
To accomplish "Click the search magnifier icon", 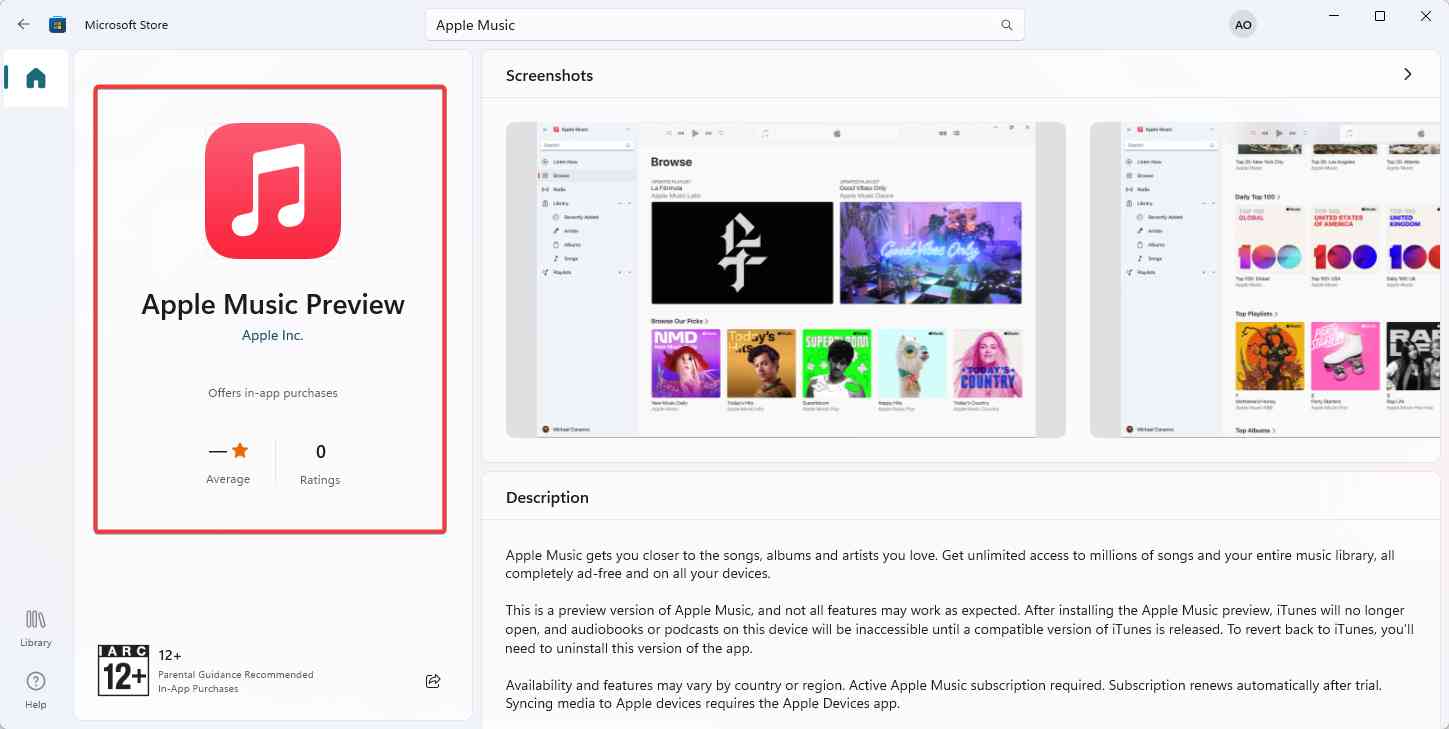I will coord(1006,25).
